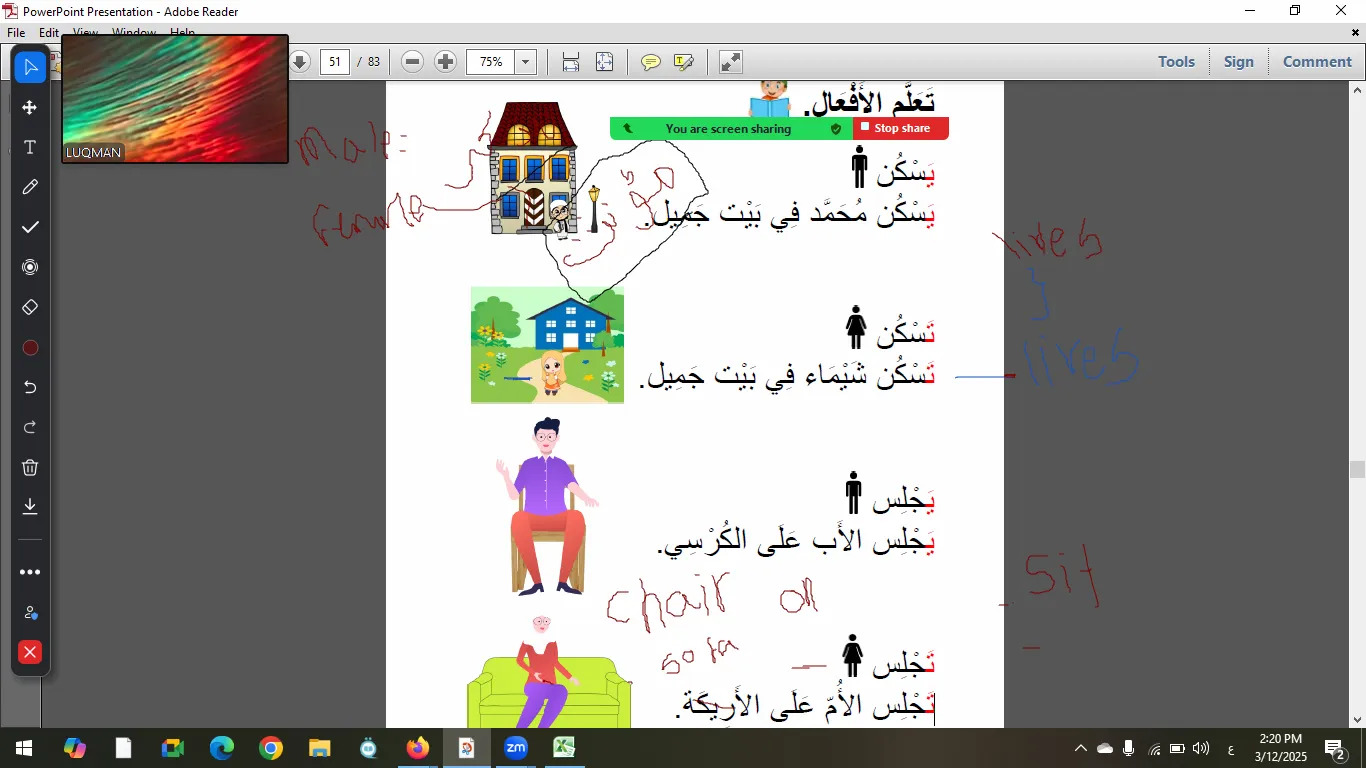Expand the More annotation options menu
The image size is (1366, 768).
30,571
